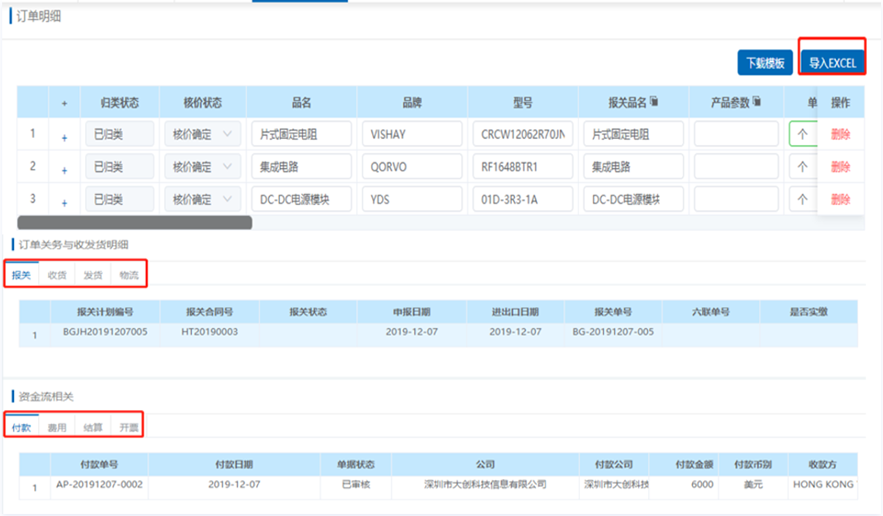883x516 pixels.
Task: Switch to the 物流 tab
Action: point(129,275)
